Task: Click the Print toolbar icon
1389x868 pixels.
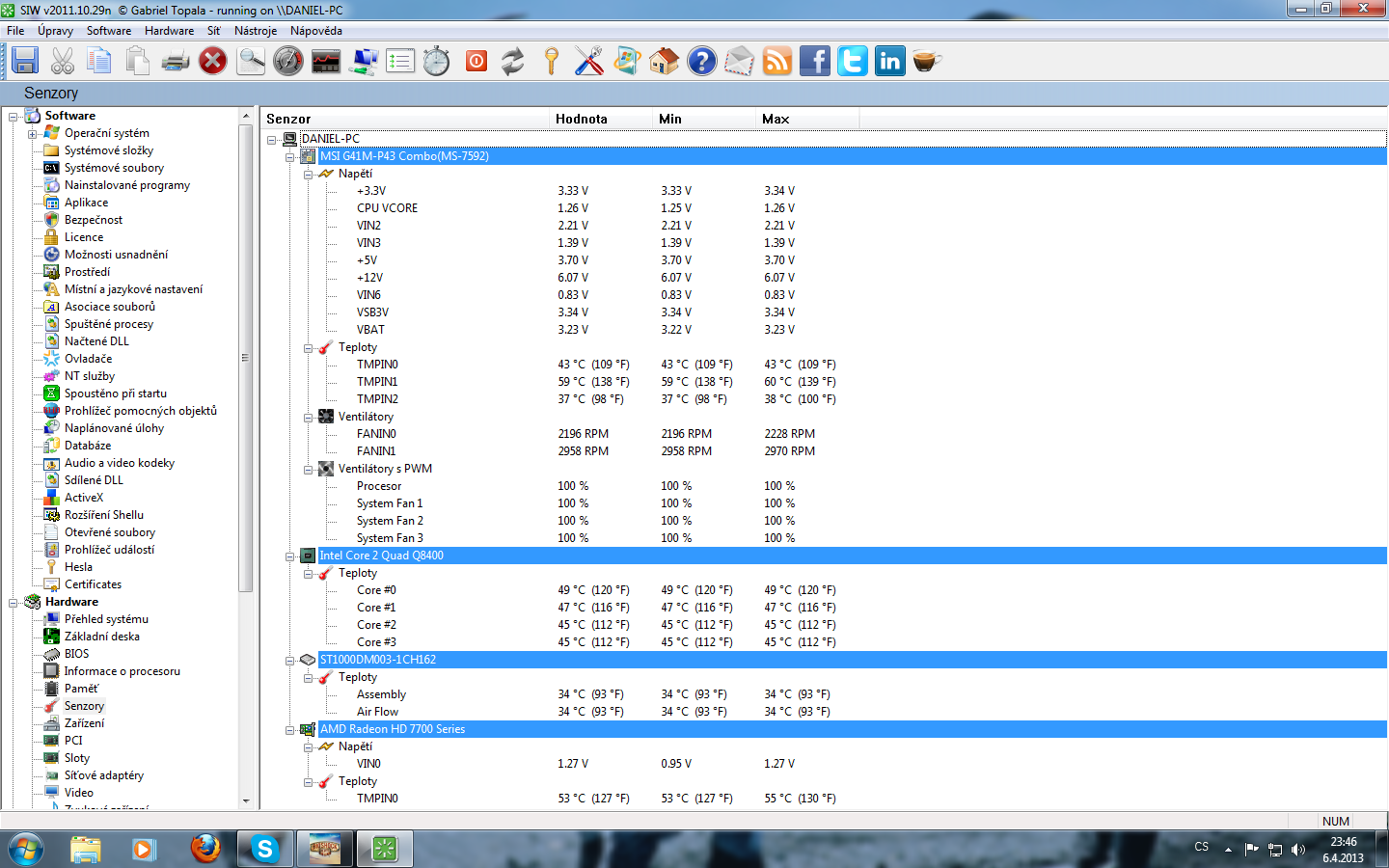Action: tap(175, 62)
